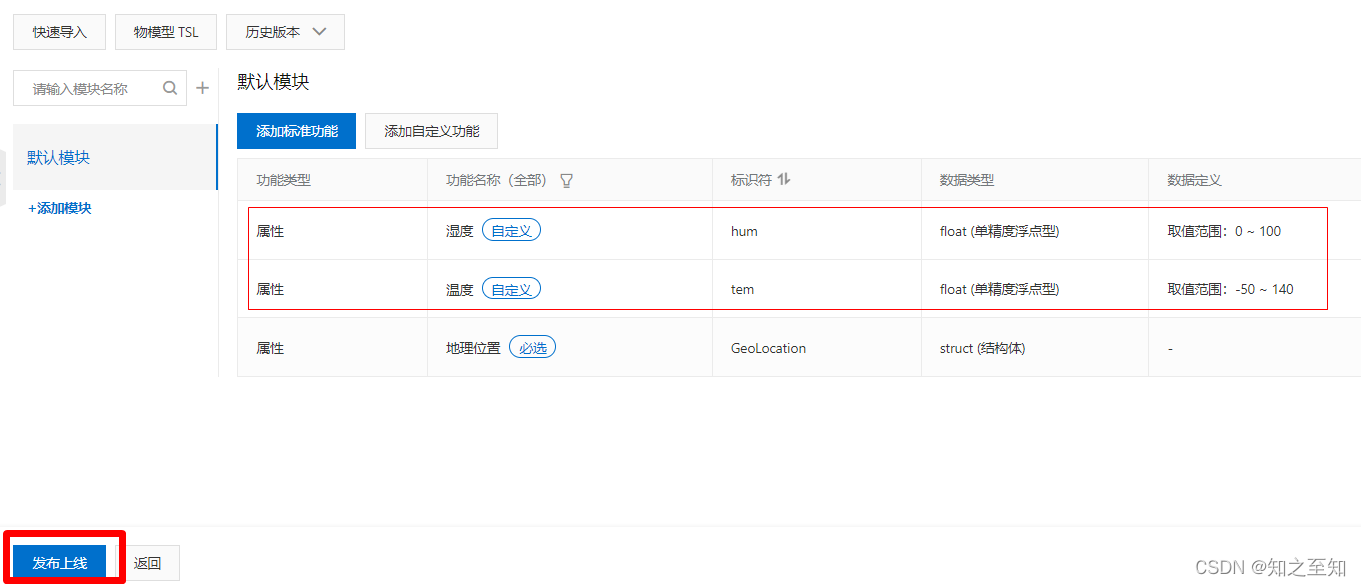The width and height of the screenshot is (1361, 586).
Task: Open the filter funnel next to 功能名称
Action: (567, 181)
